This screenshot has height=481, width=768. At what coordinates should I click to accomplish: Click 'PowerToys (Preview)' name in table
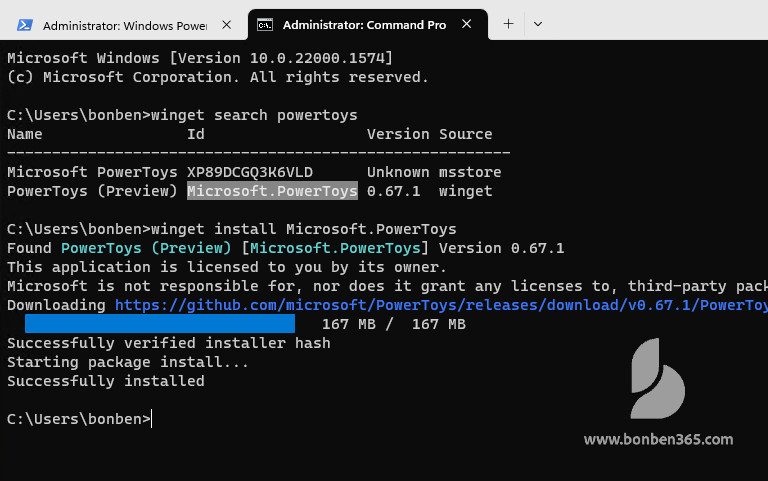coord(92,191)
